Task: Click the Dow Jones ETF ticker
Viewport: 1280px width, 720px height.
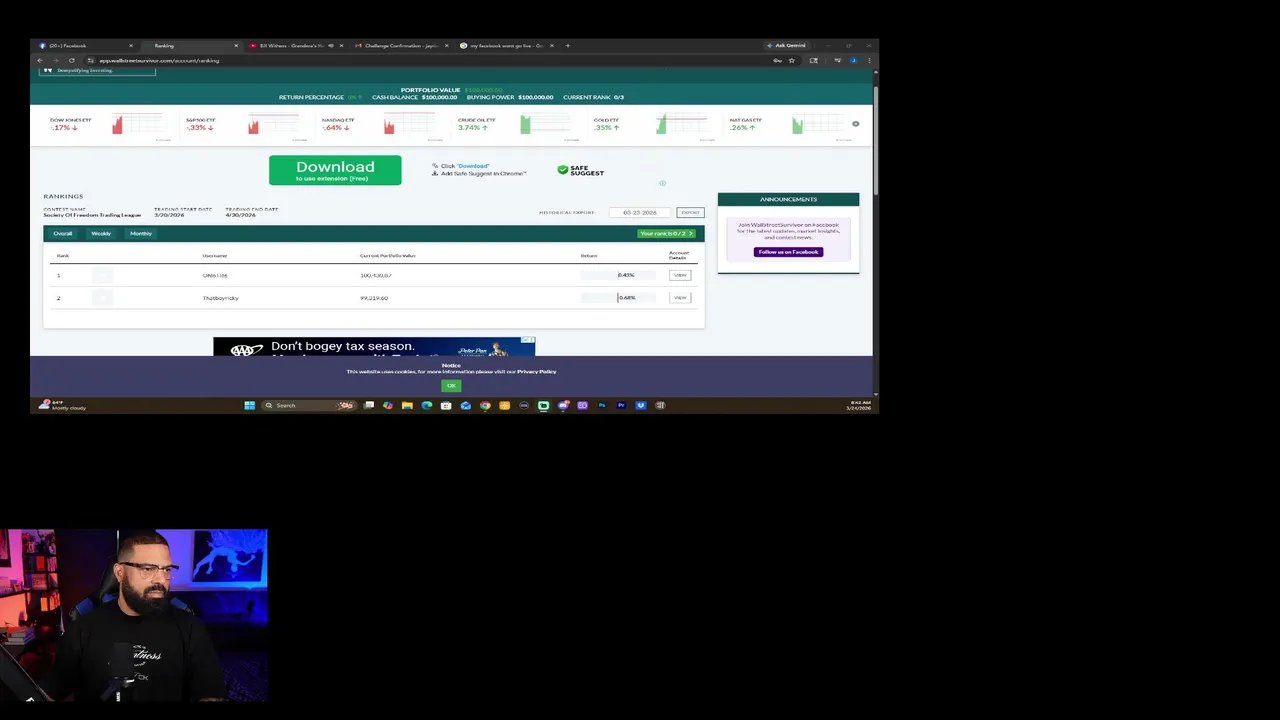Action: (70, 124)
